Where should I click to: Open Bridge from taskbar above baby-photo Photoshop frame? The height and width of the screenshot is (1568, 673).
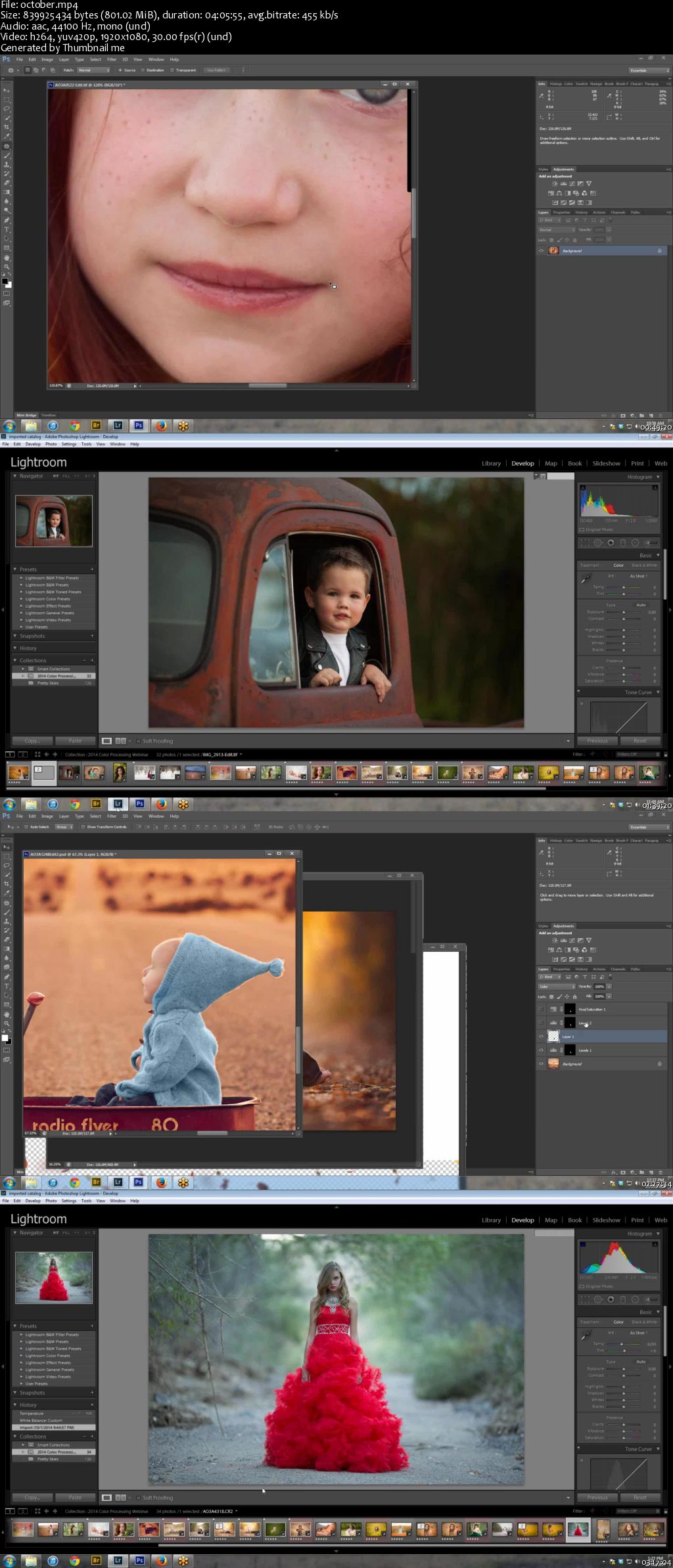coord(96,803)
